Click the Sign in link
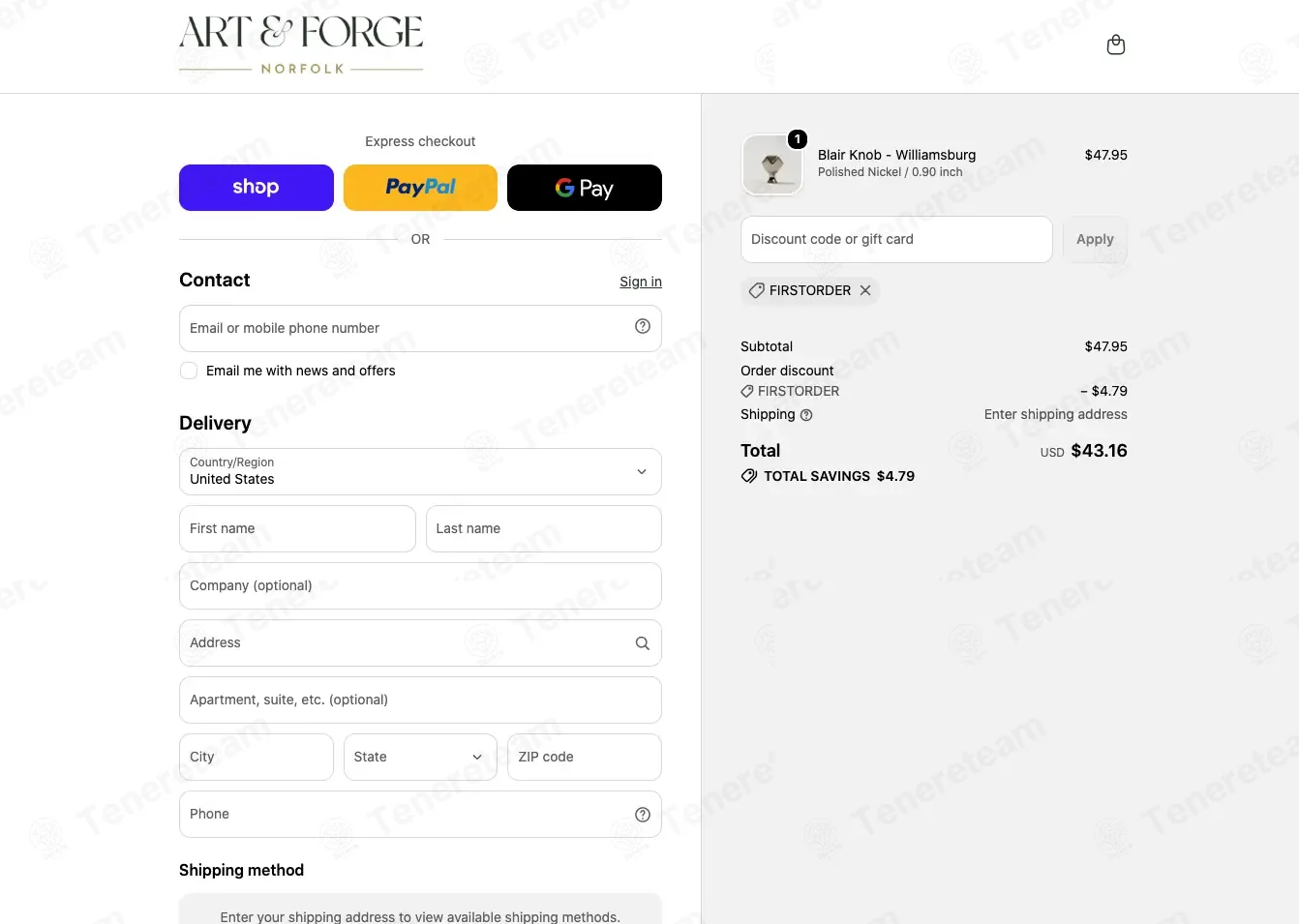 [641, 282]
